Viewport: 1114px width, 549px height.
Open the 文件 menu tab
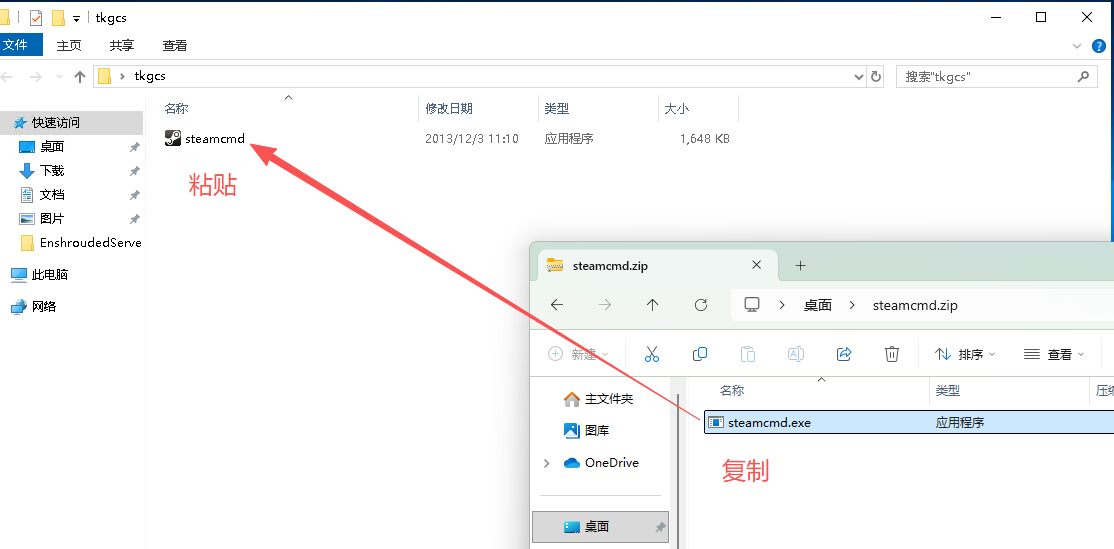[x=16, y=45]
